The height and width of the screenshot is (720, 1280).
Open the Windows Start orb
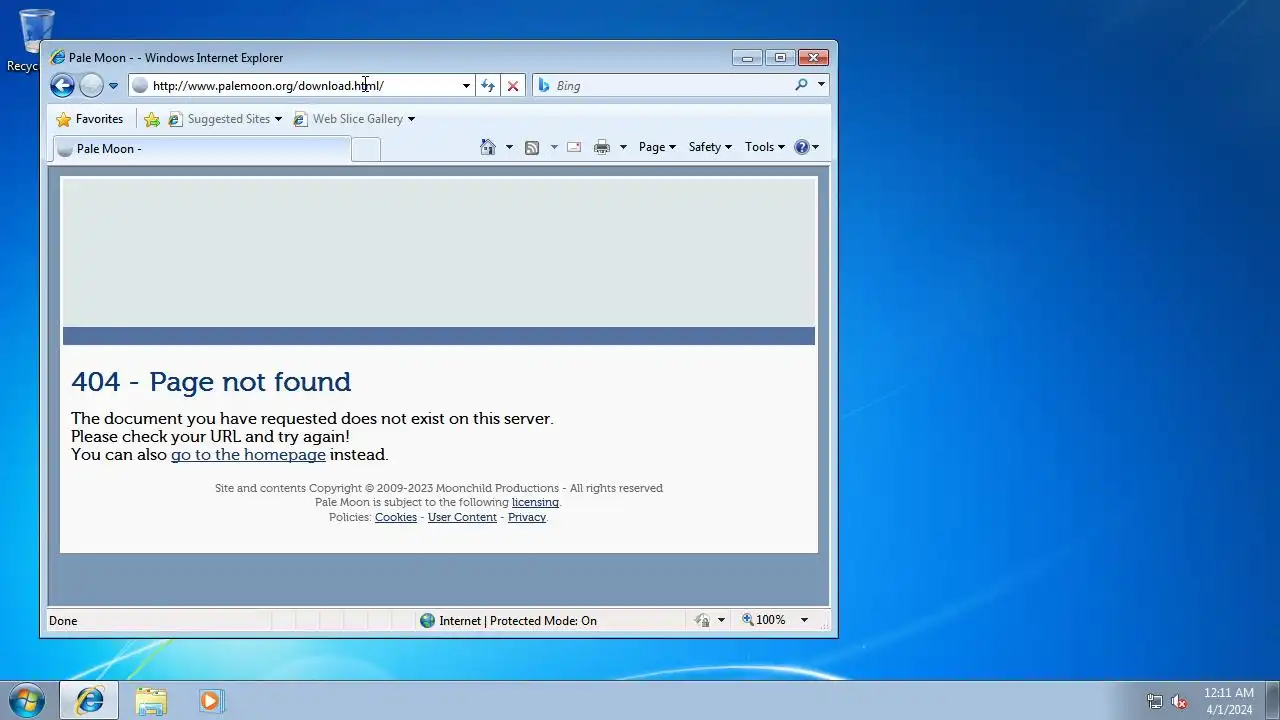coord(26,700)
